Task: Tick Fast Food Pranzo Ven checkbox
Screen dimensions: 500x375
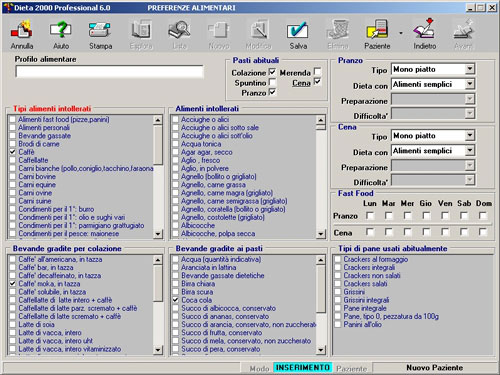Action: tap(445, 216)
